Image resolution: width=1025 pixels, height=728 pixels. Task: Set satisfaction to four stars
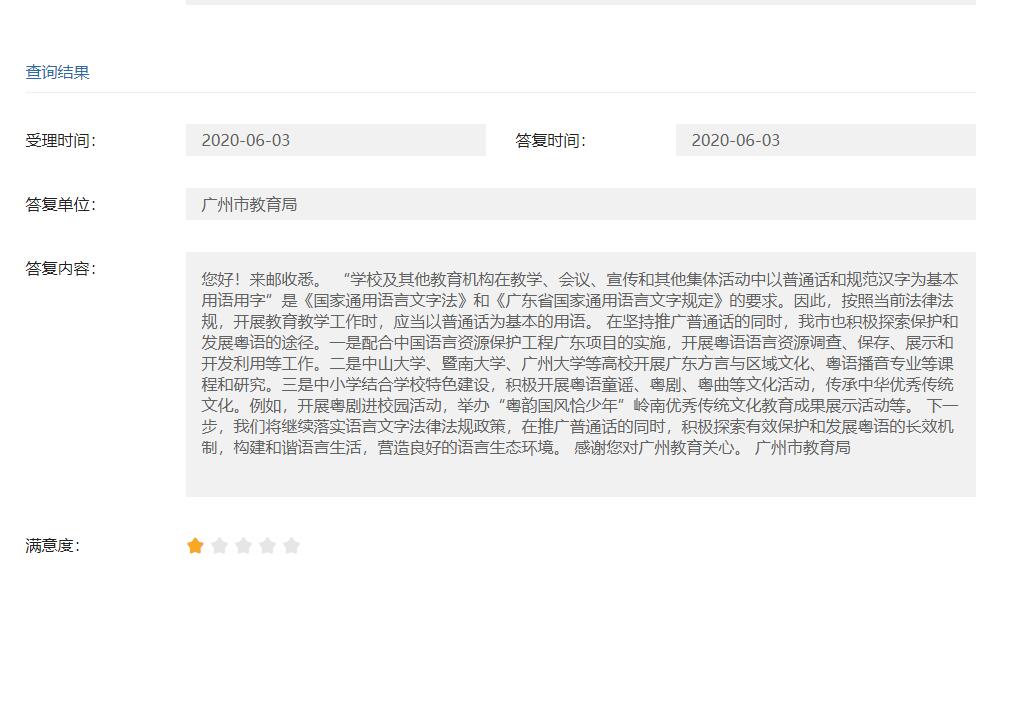pos(267,545)
